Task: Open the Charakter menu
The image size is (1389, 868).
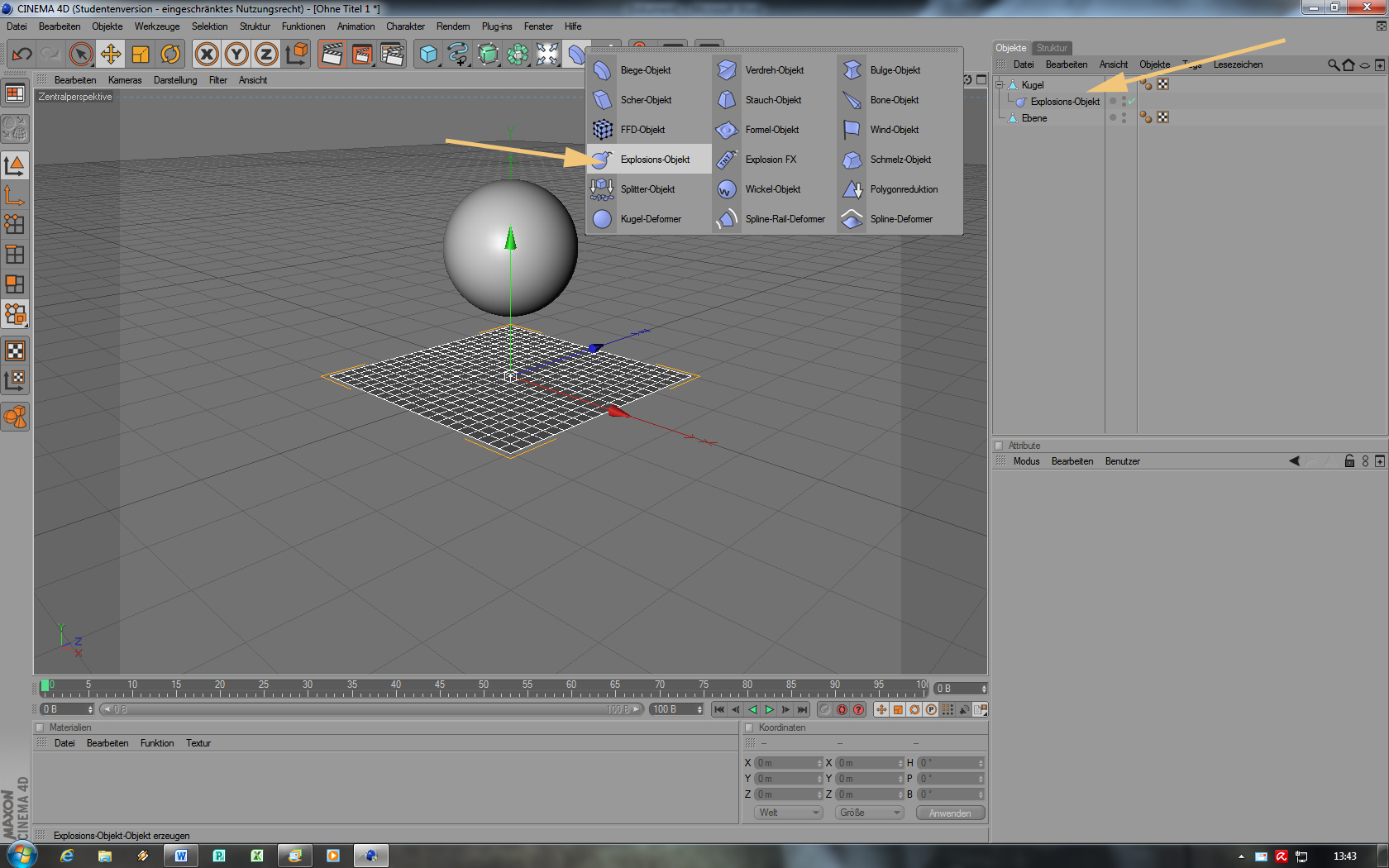Action: (x=405, y=26)
